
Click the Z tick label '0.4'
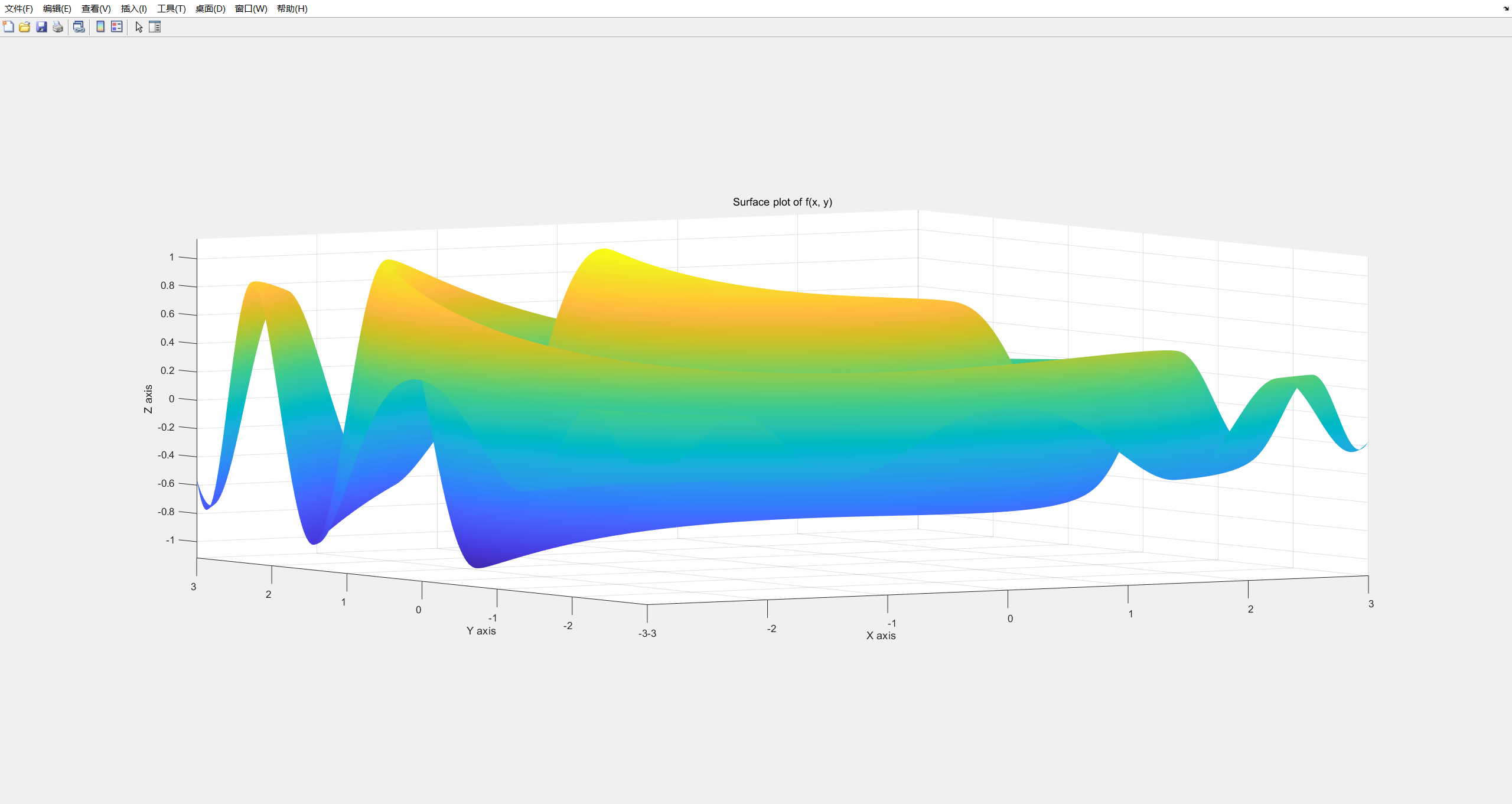(168, 342)
